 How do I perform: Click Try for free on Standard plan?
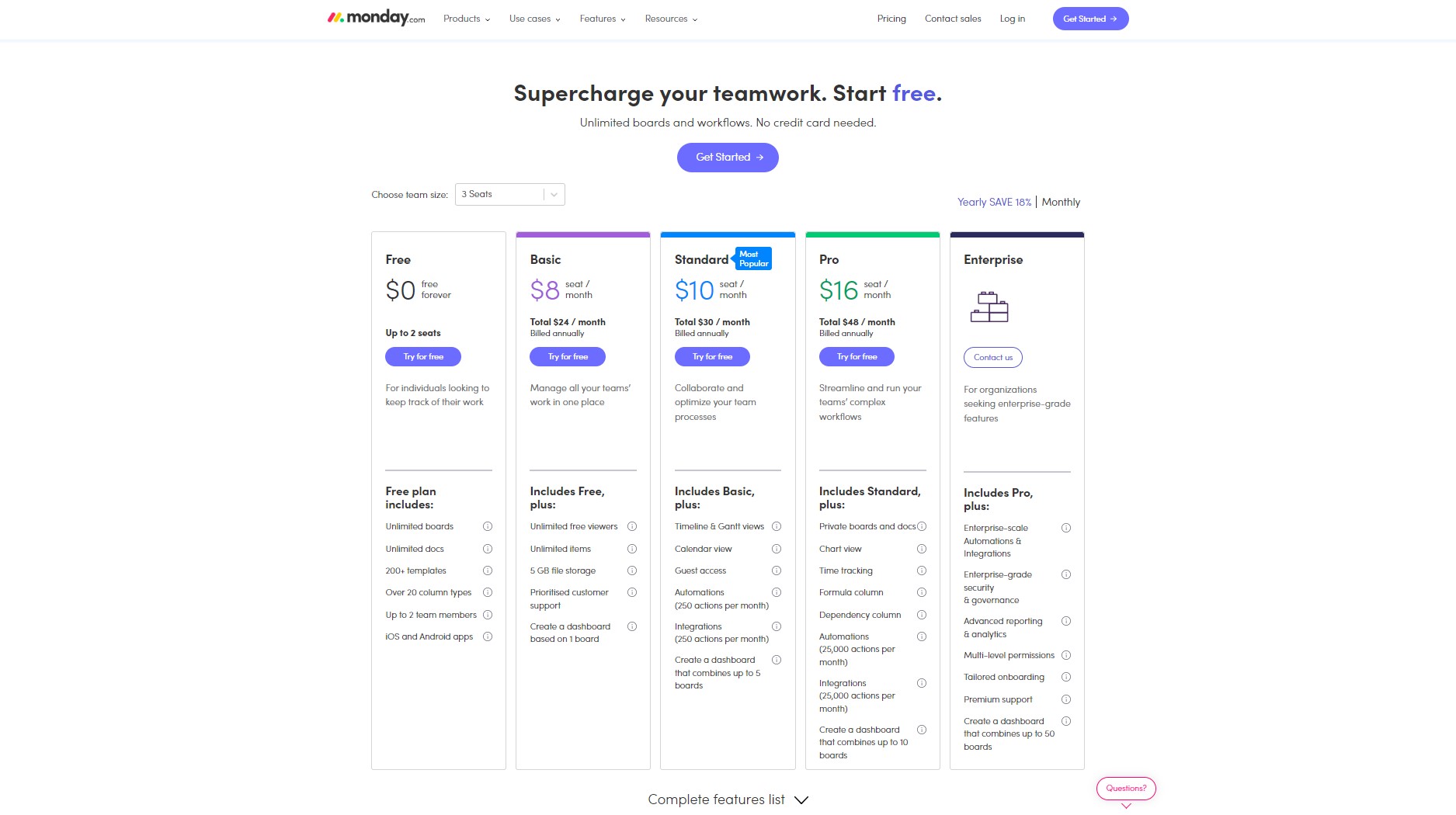tap(712, 356)
